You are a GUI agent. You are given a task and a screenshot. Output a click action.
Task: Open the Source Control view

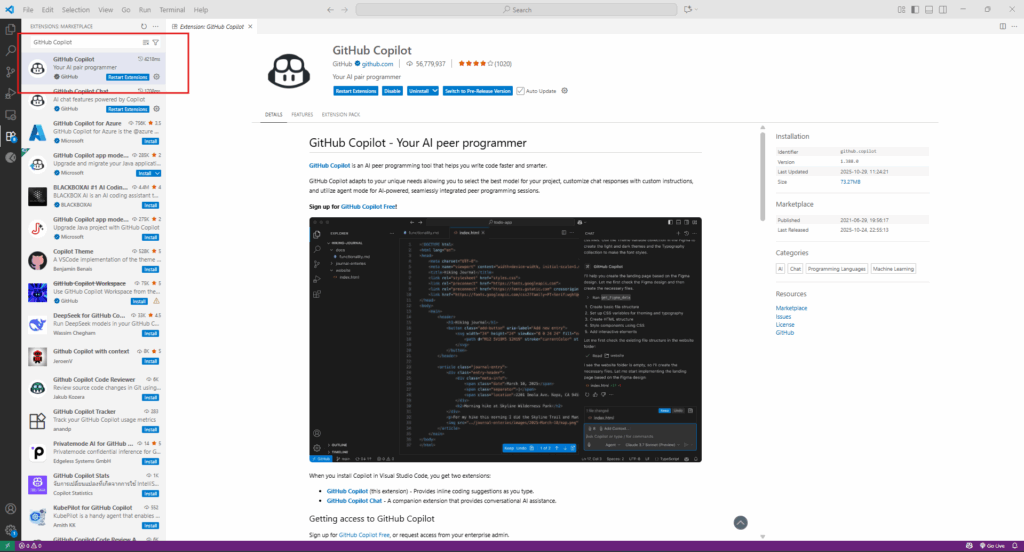[10, 72]
